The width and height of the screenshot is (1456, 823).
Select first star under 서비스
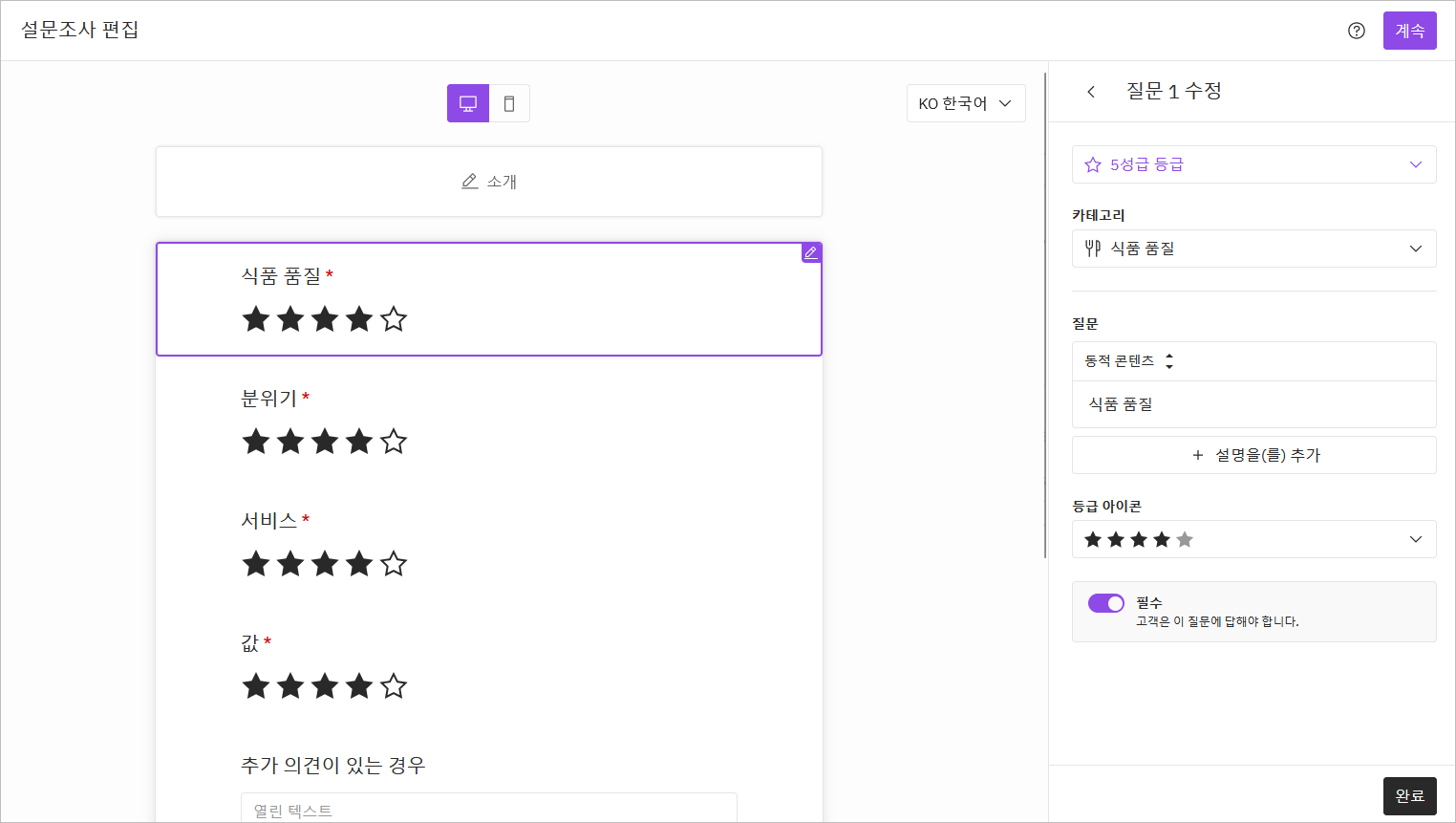[256, 563]
